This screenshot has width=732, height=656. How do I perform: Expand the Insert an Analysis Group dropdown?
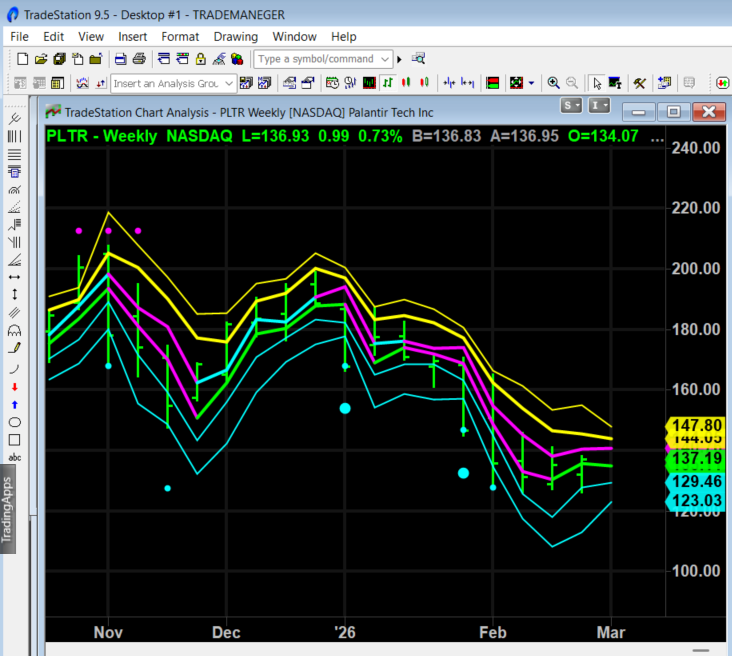click(x=229, y=84)
